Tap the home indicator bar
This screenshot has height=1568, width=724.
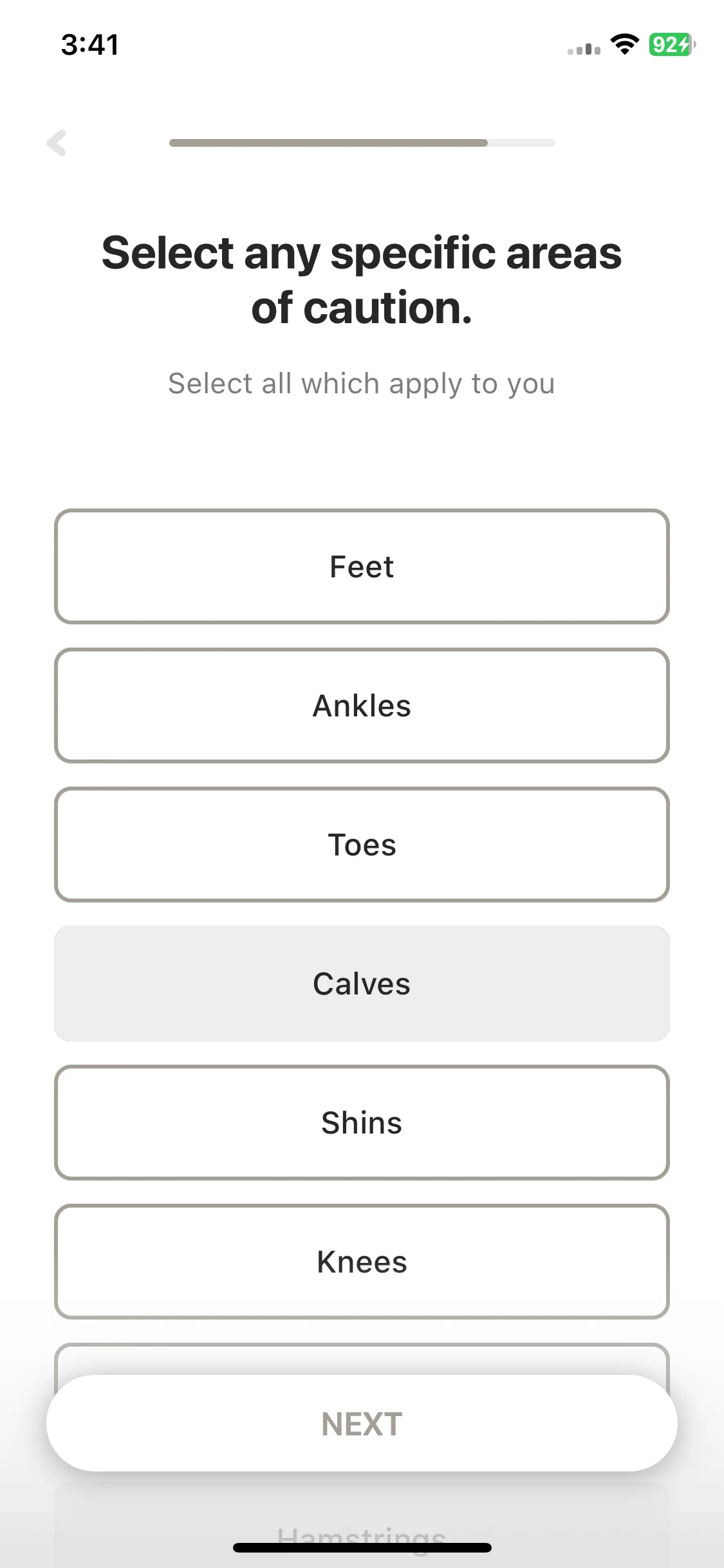[362, 1547]
